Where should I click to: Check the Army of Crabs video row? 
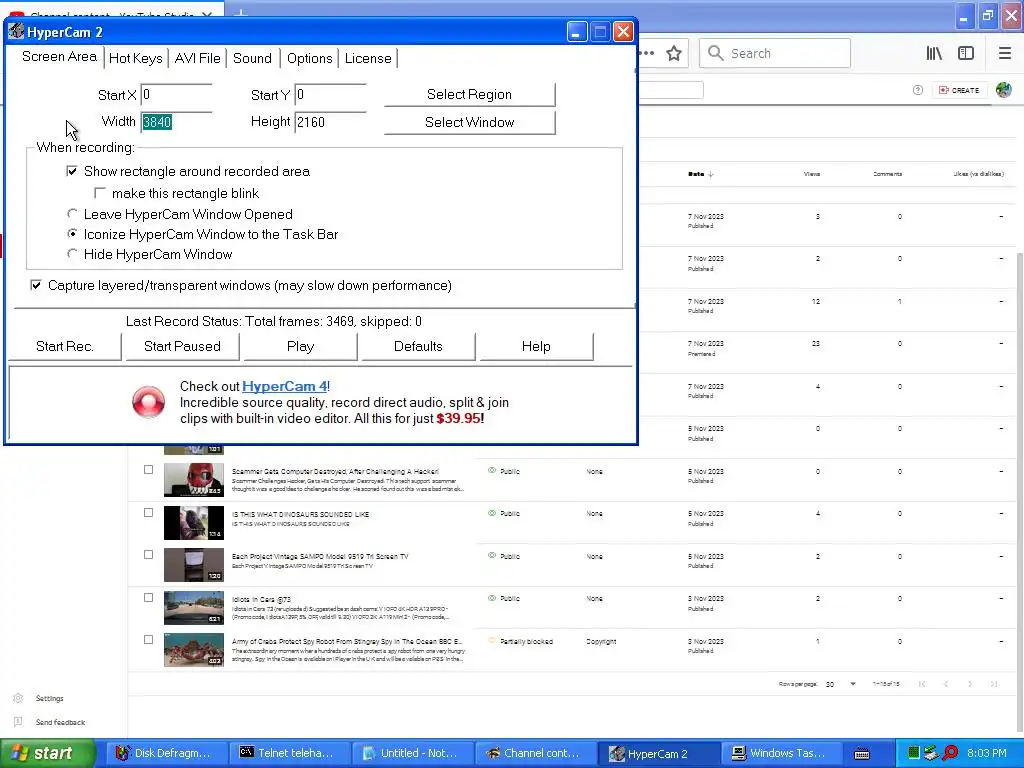tap(148, 640)
